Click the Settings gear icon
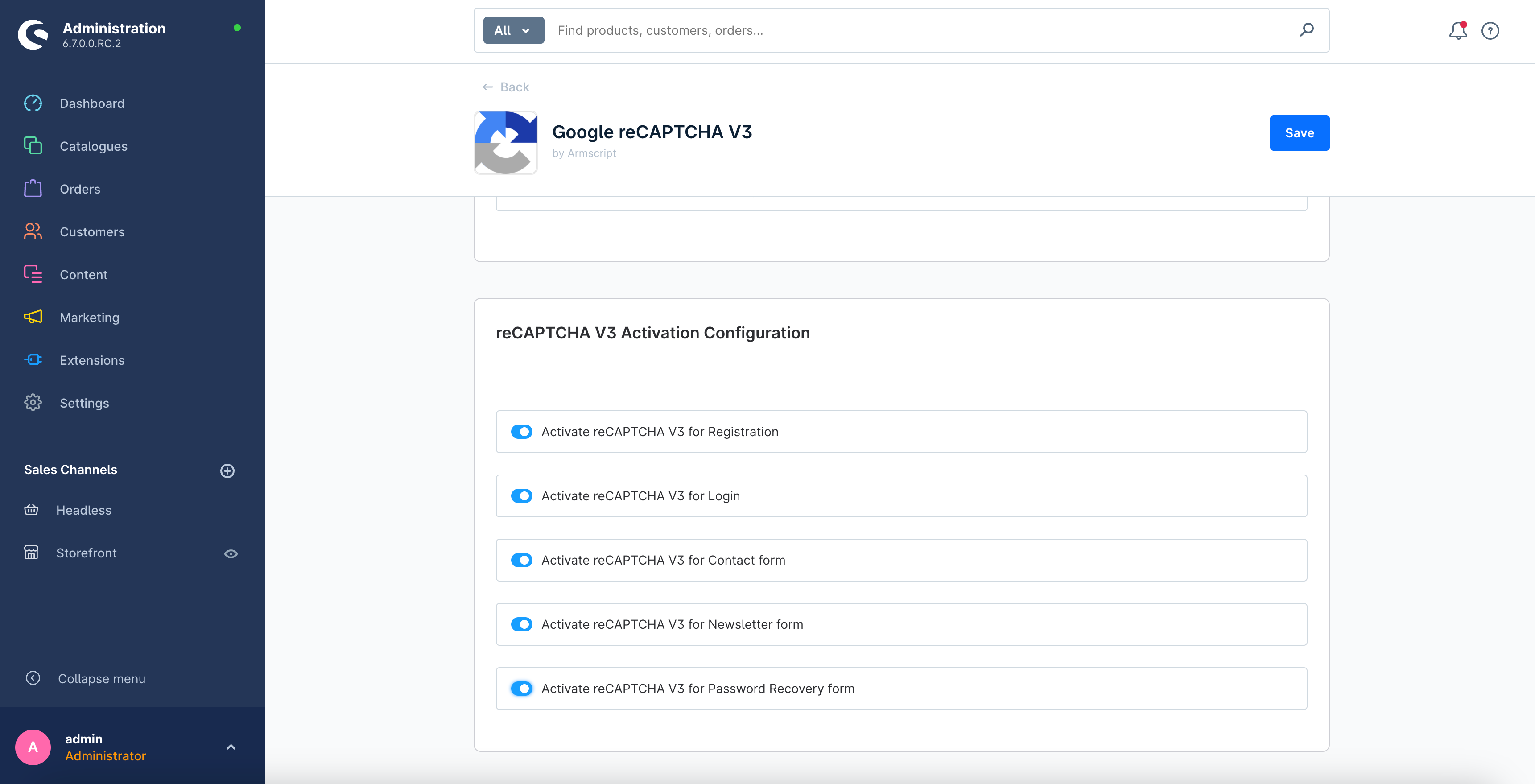Viewport: 1535px width, 784px height. pyautogui.click(x=33, y=403)
